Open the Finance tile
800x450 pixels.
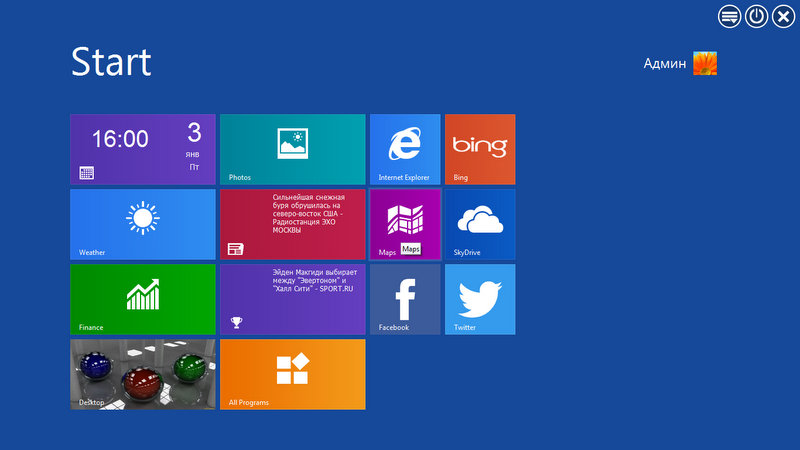click(143, 299)
